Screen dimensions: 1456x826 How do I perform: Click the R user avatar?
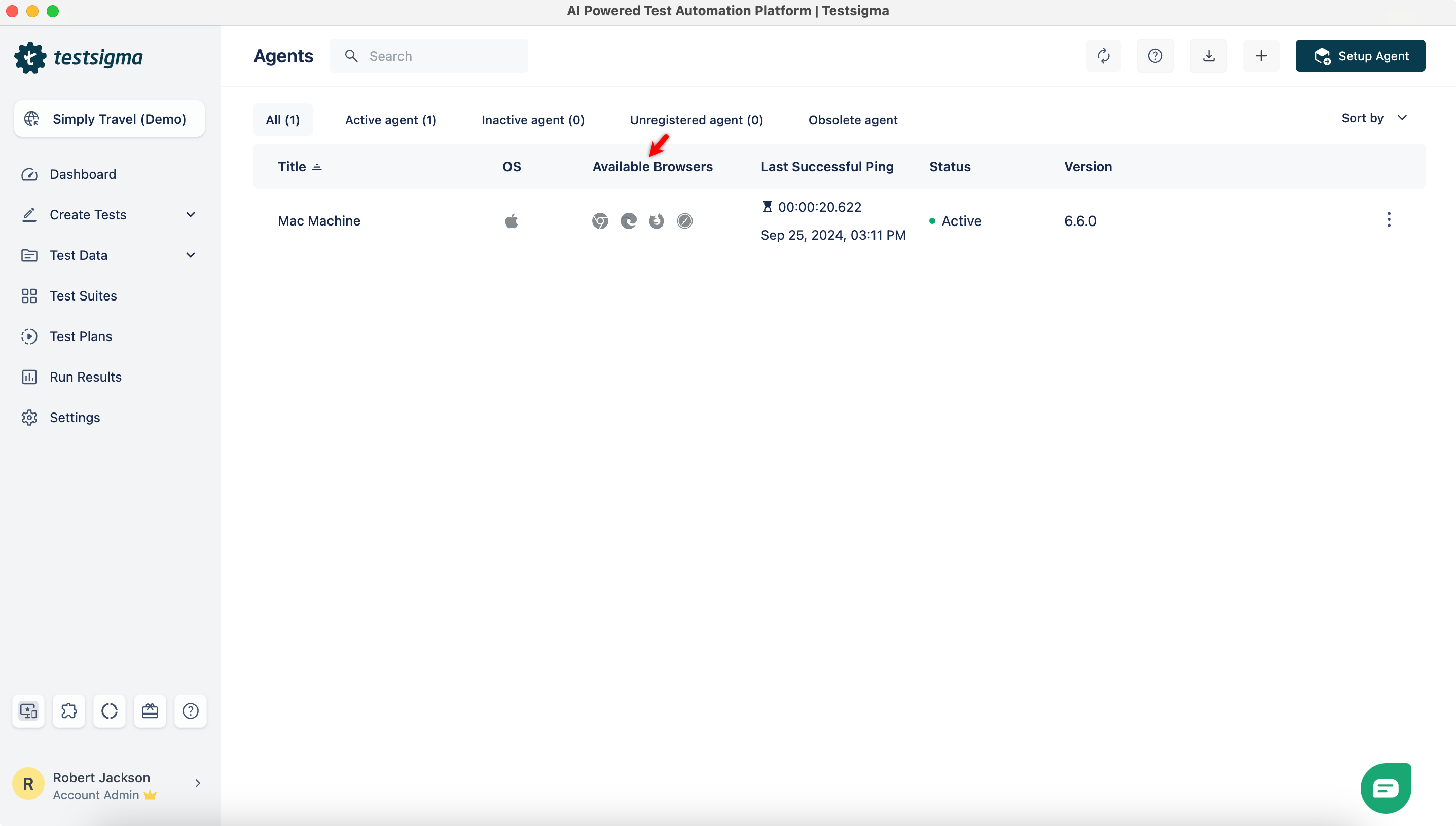click(x=28, y=783)
